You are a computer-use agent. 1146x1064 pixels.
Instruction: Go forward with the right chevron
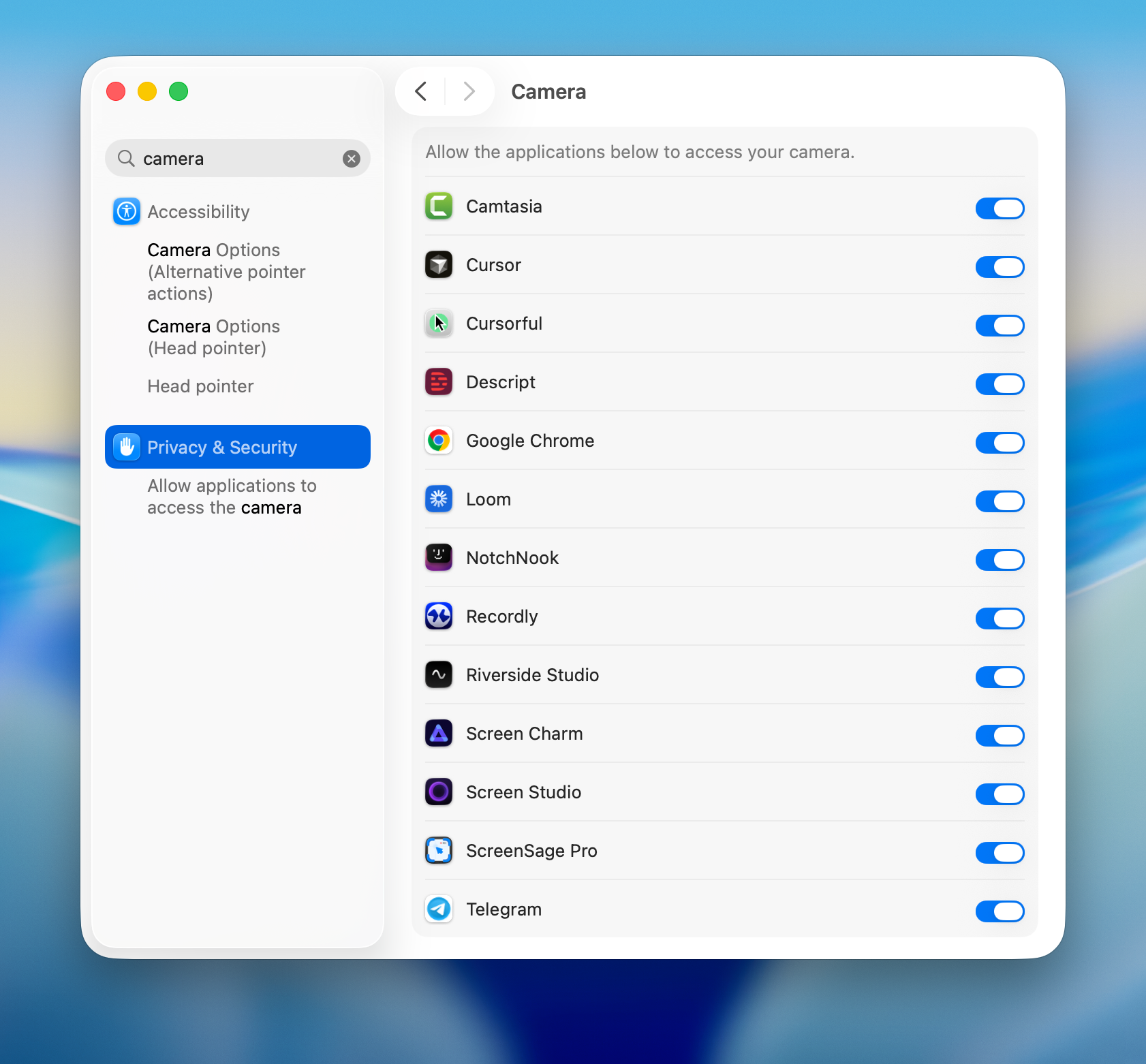(469, 91)
